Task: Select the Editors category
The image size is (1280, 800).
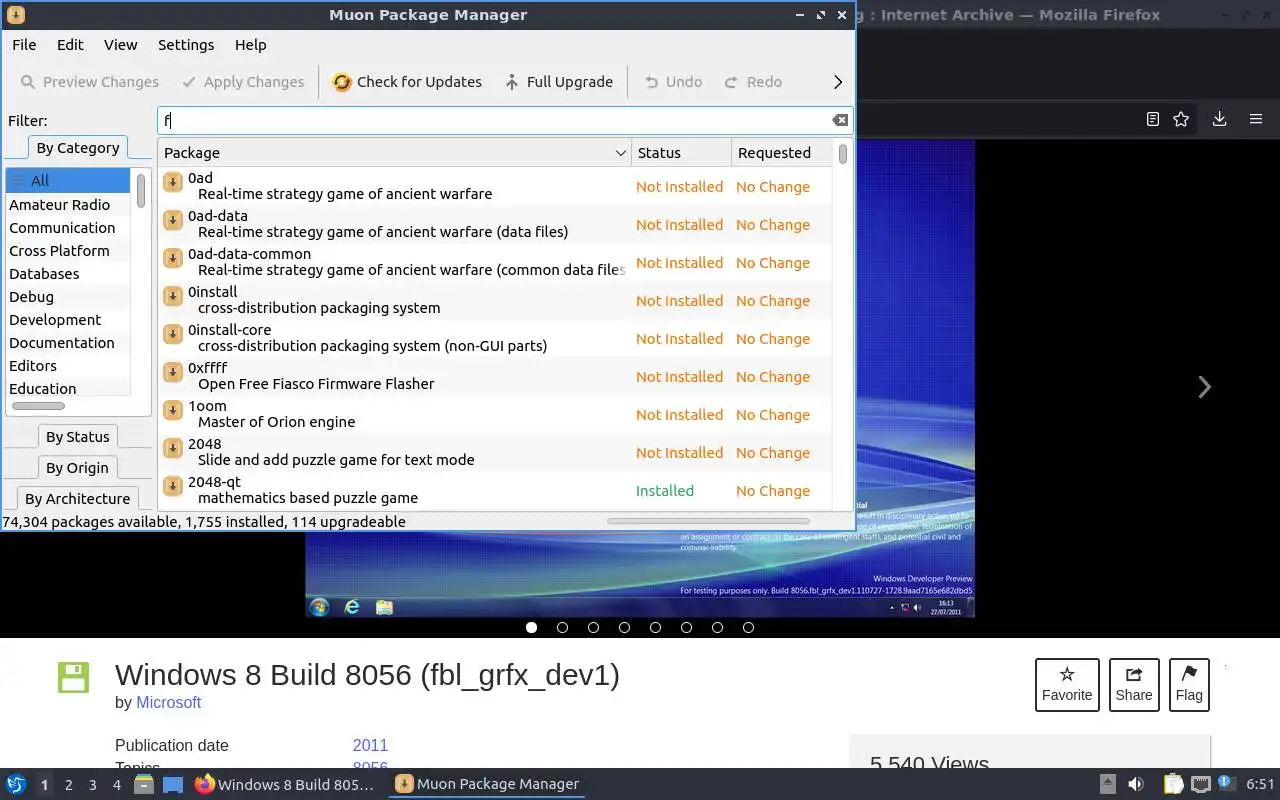Action: pos(68,366)
